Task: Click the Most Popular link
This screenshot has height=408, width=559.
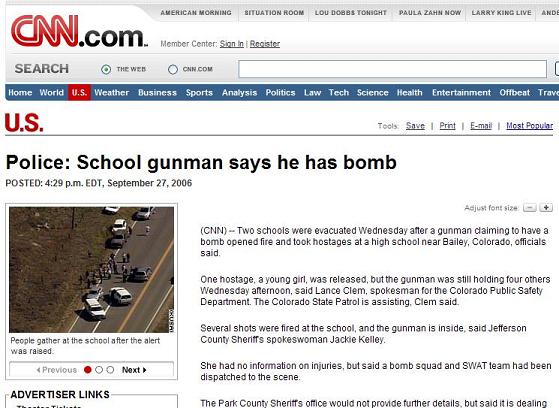Action: click(529, 126)
